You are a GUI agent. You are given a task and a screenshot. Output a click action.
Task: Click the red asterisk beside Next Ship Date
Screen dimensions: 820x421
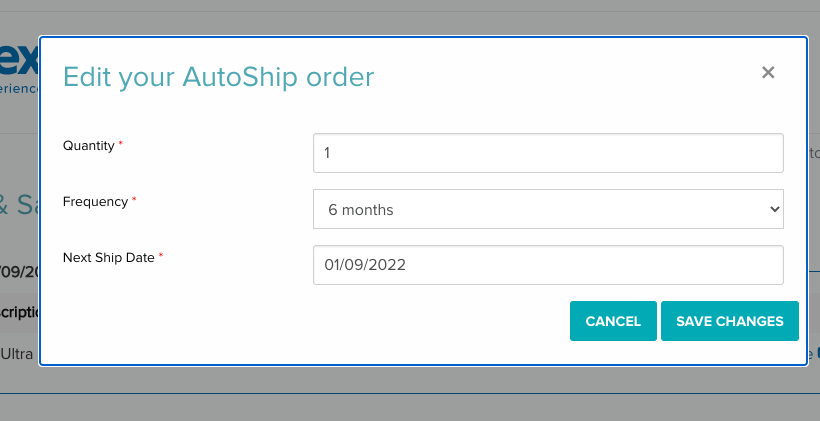click(x=161, y=255)
